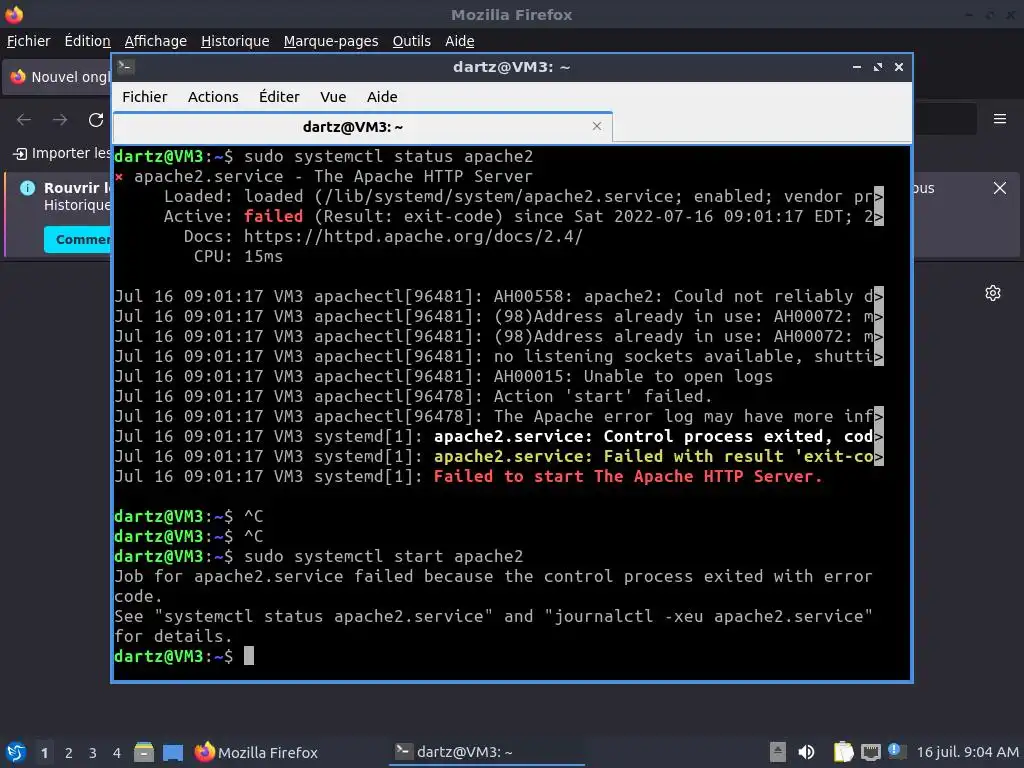The image size is (1024, 768).
Task: Click the red 'failed' status word
Action: [274, 216]
